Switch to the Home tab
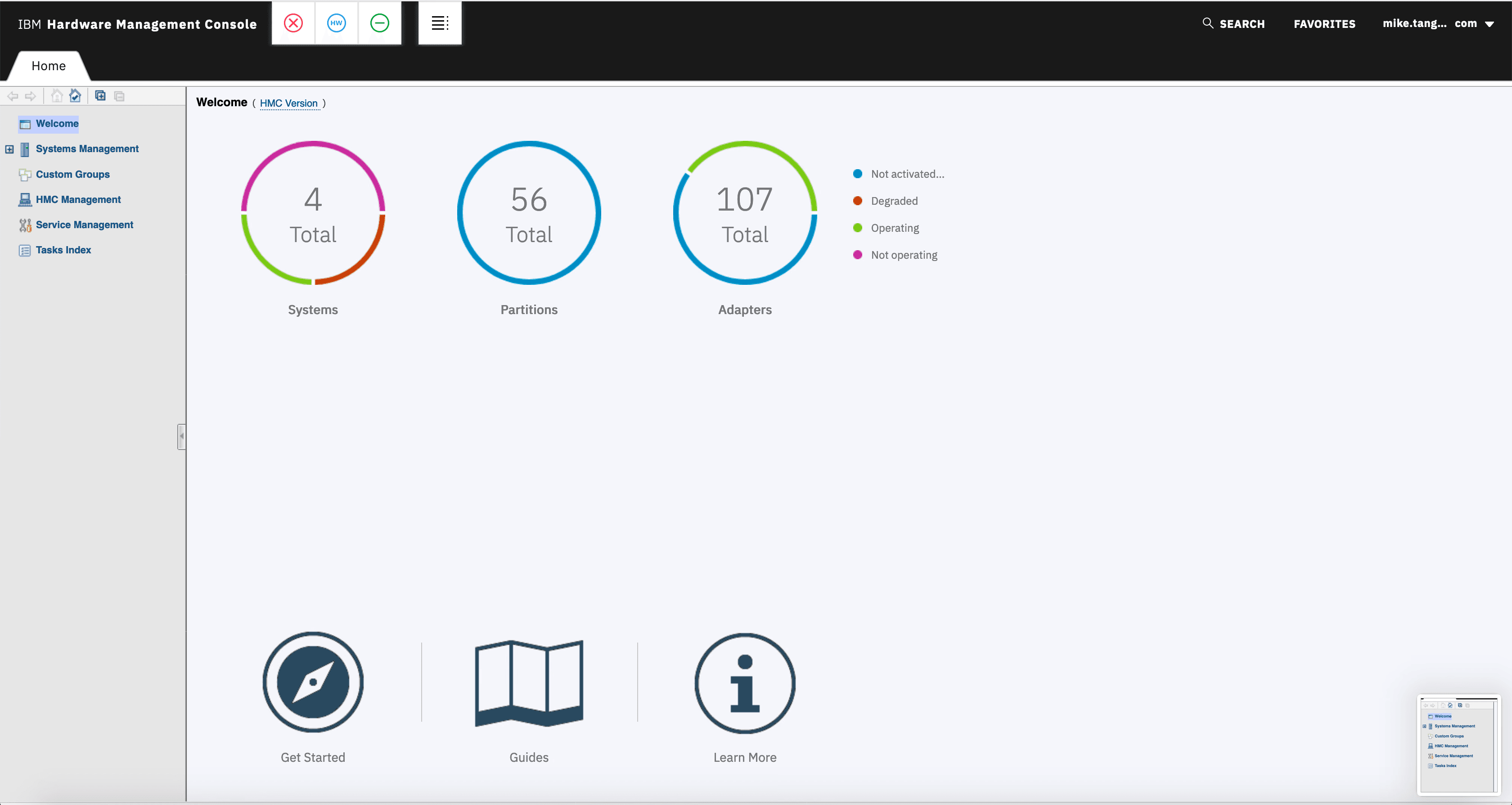This screenshot has width=1512, height=805. 49,66
